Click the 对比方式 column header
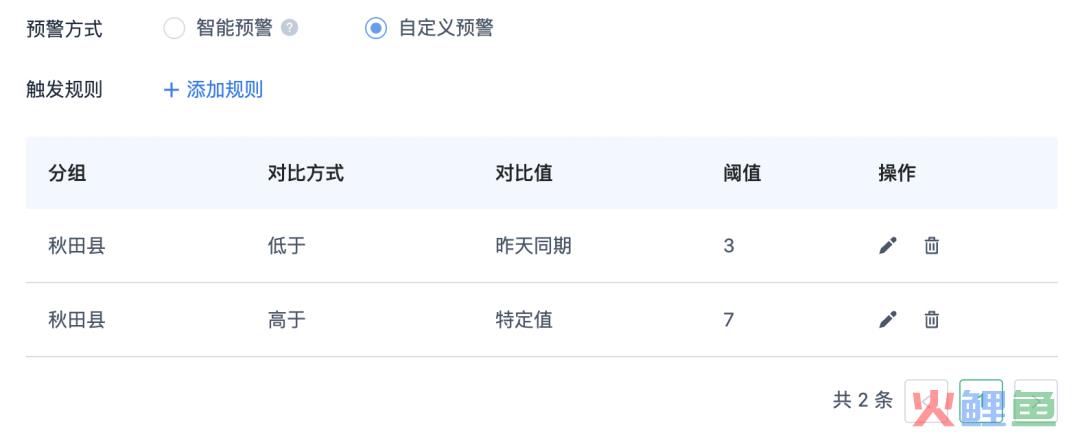The width and height of the screenshot is (1080, 432). pyautogui.click(x=306, y=172)
